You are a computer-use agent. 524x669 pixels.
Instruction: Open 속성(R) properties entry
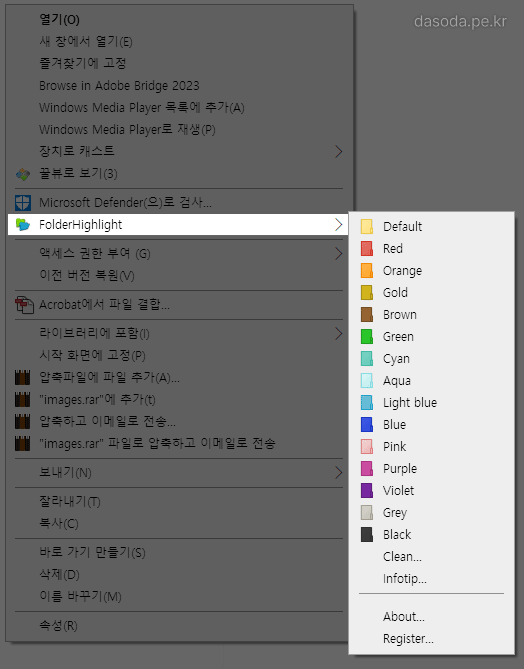coord(58,625)
